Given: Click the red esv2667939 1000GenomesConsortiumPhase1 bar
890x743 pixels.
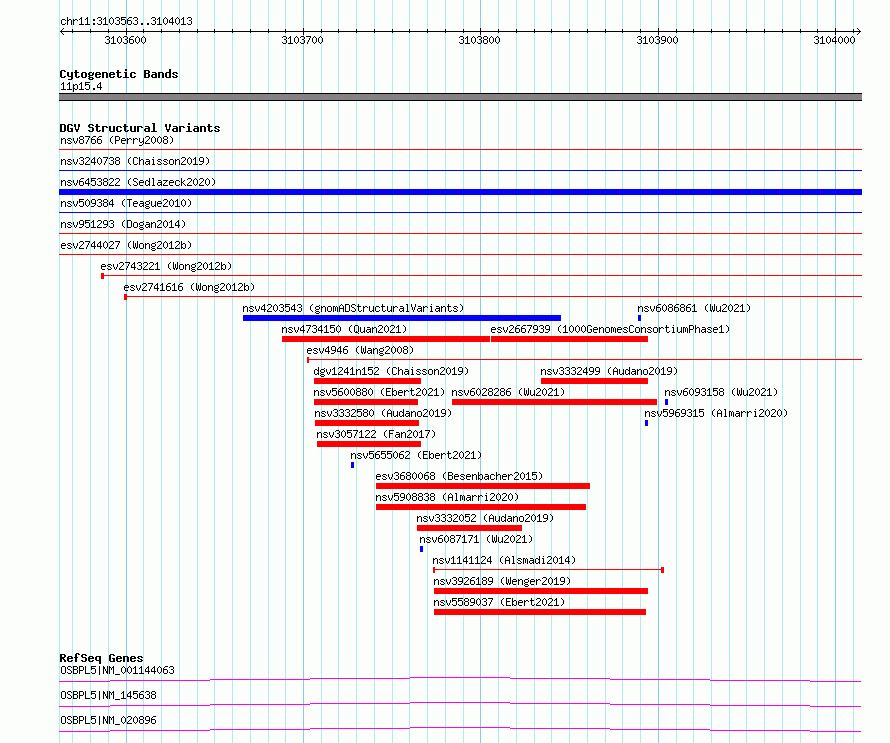Looking at the screenshot, I should coord(569,339).
